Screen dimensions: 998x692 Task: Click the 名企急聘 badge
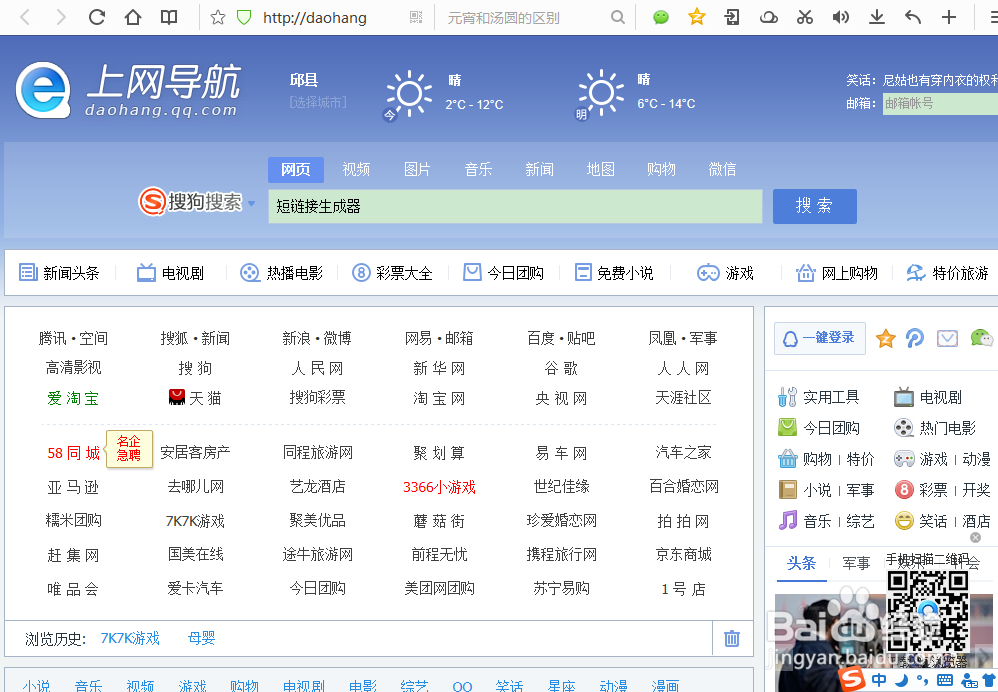point(129,449)
